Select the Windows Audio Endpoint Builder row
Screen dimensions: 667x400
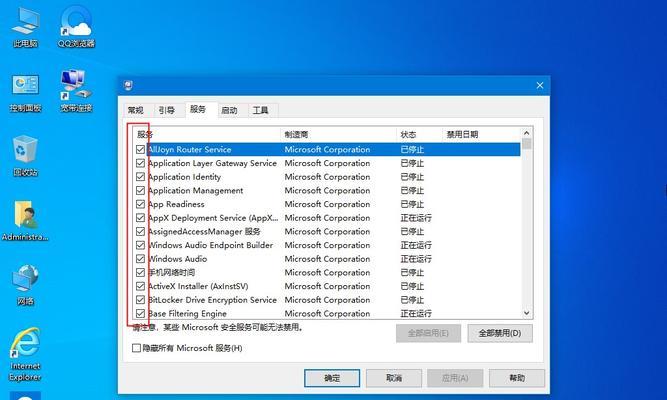pyautogui.click(x=211, y=245)
